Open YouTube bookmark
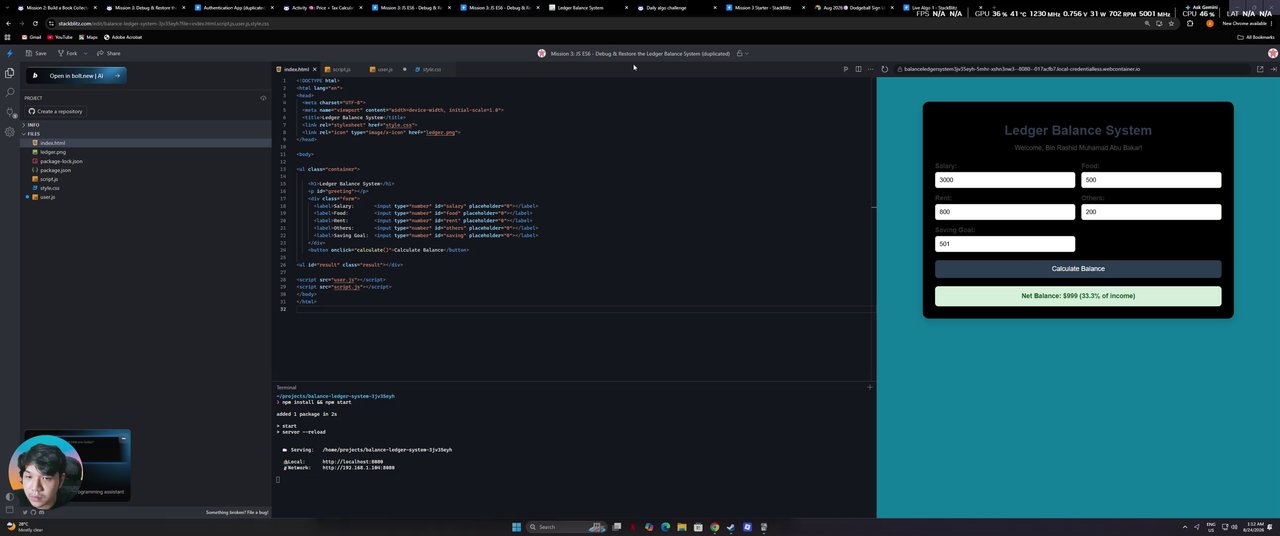The image size is (1280, 536). 60,37
